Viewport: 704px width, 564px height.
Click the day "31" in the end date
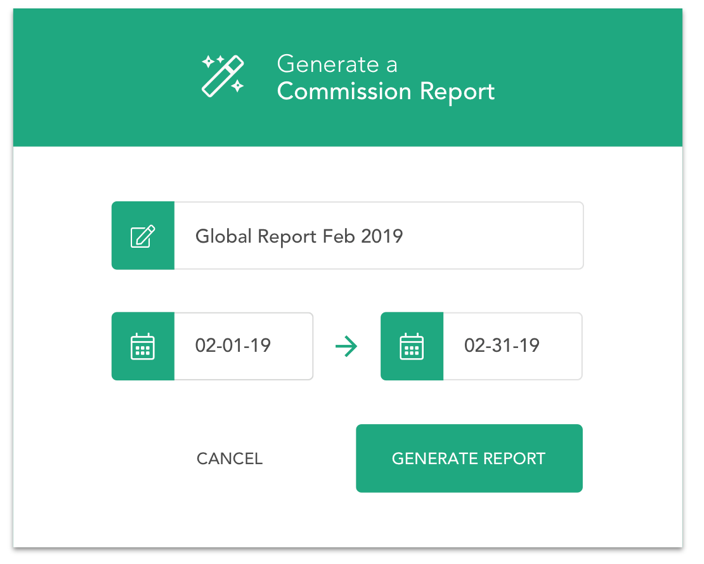point(502,346)
